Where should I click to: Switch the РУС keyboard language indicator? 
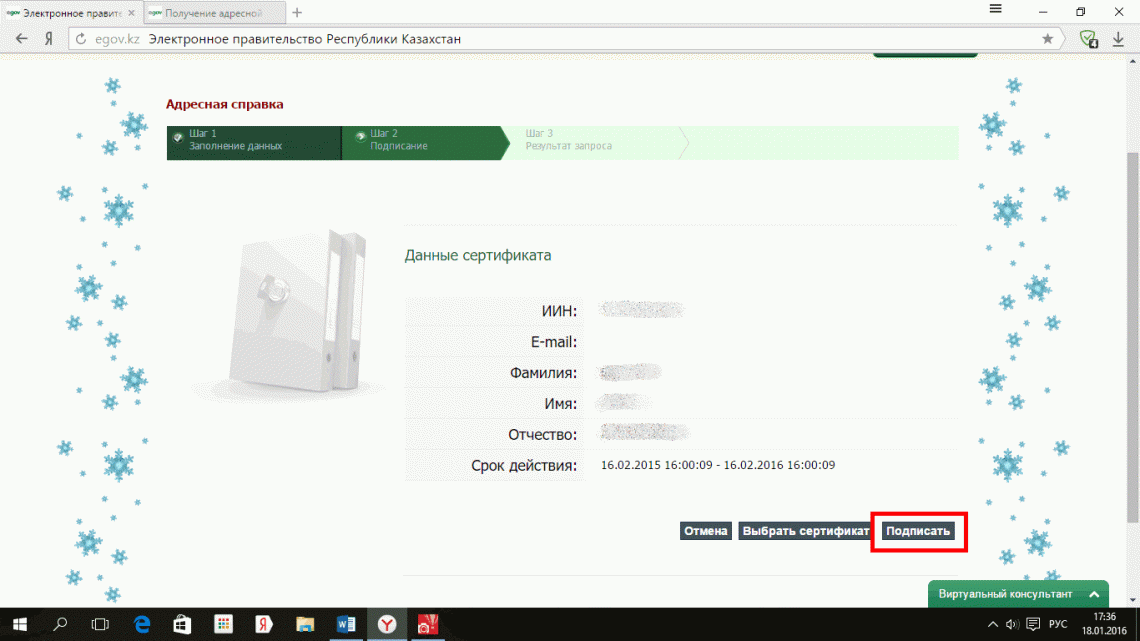pyautogui.click(x=1057, y=624)
